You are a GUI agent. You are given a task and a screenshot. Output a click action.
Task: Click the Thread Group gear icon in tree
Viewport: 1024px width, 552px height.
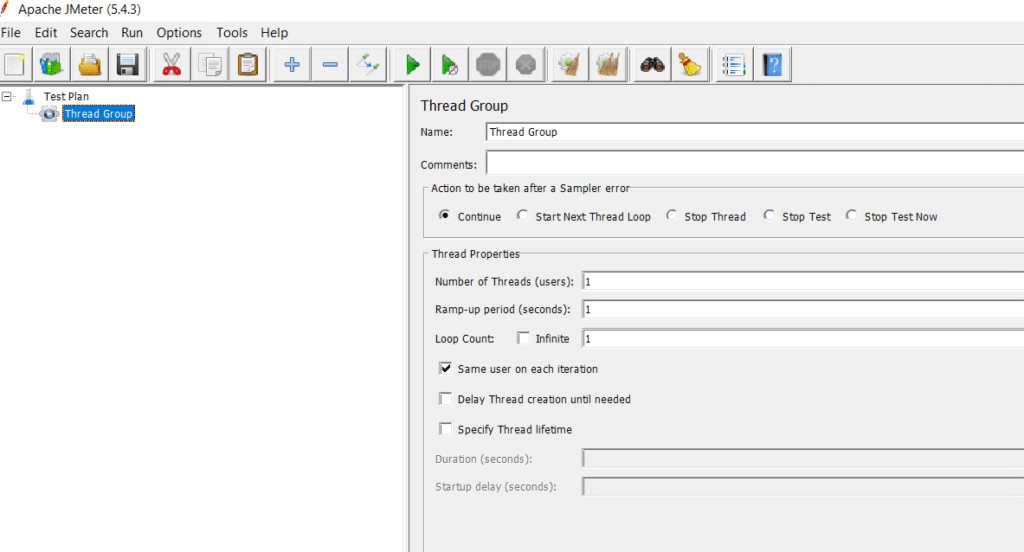pyautogui.click(x=49, y=114)
